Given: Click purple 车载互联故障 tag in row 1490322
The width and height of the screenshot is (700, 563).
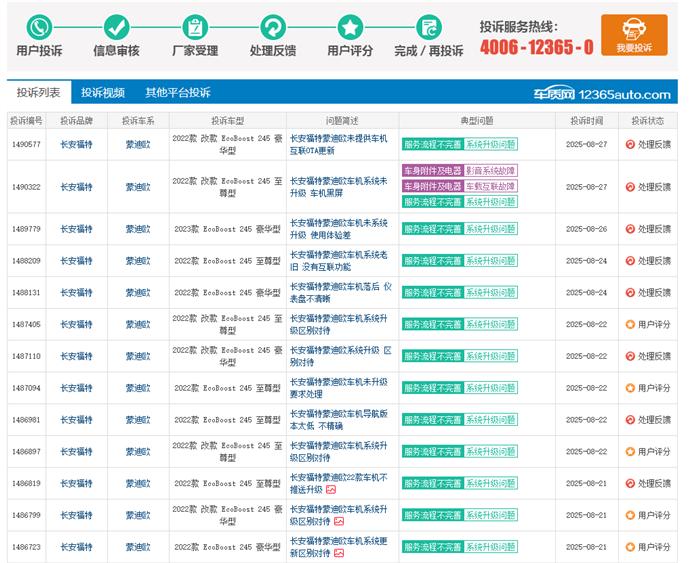Looking at the screenshot, I should (x=491, y=186).
